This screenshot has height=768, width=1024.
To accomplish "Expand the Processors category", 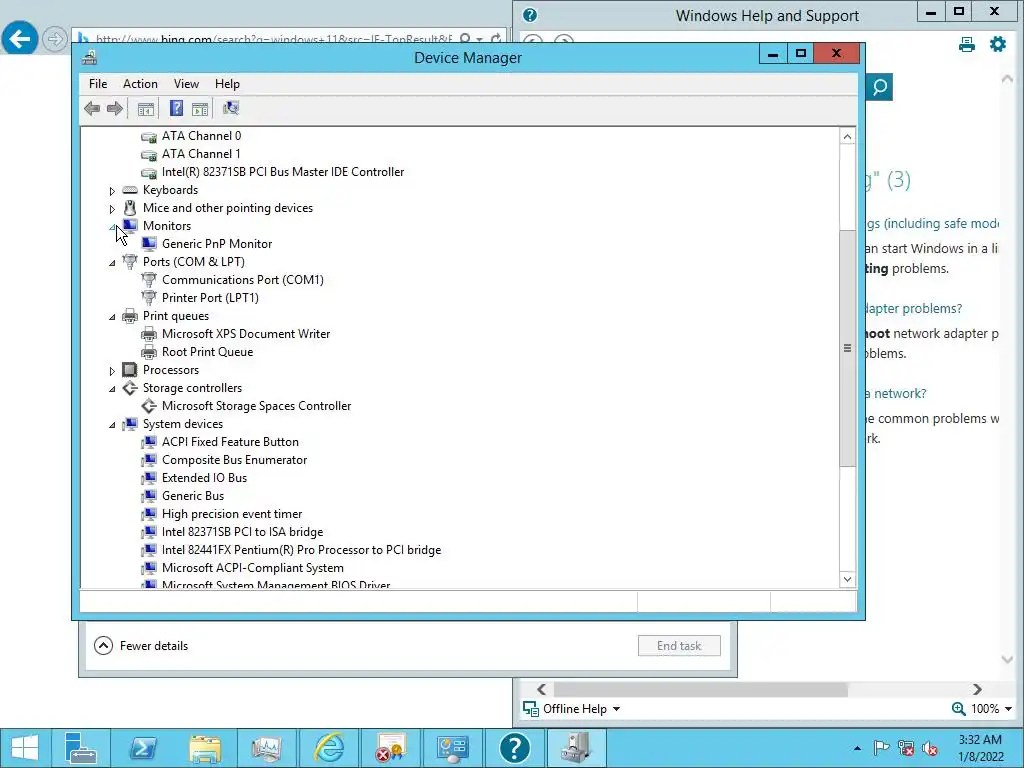I will pyautogui.click(x=112, y=371).
